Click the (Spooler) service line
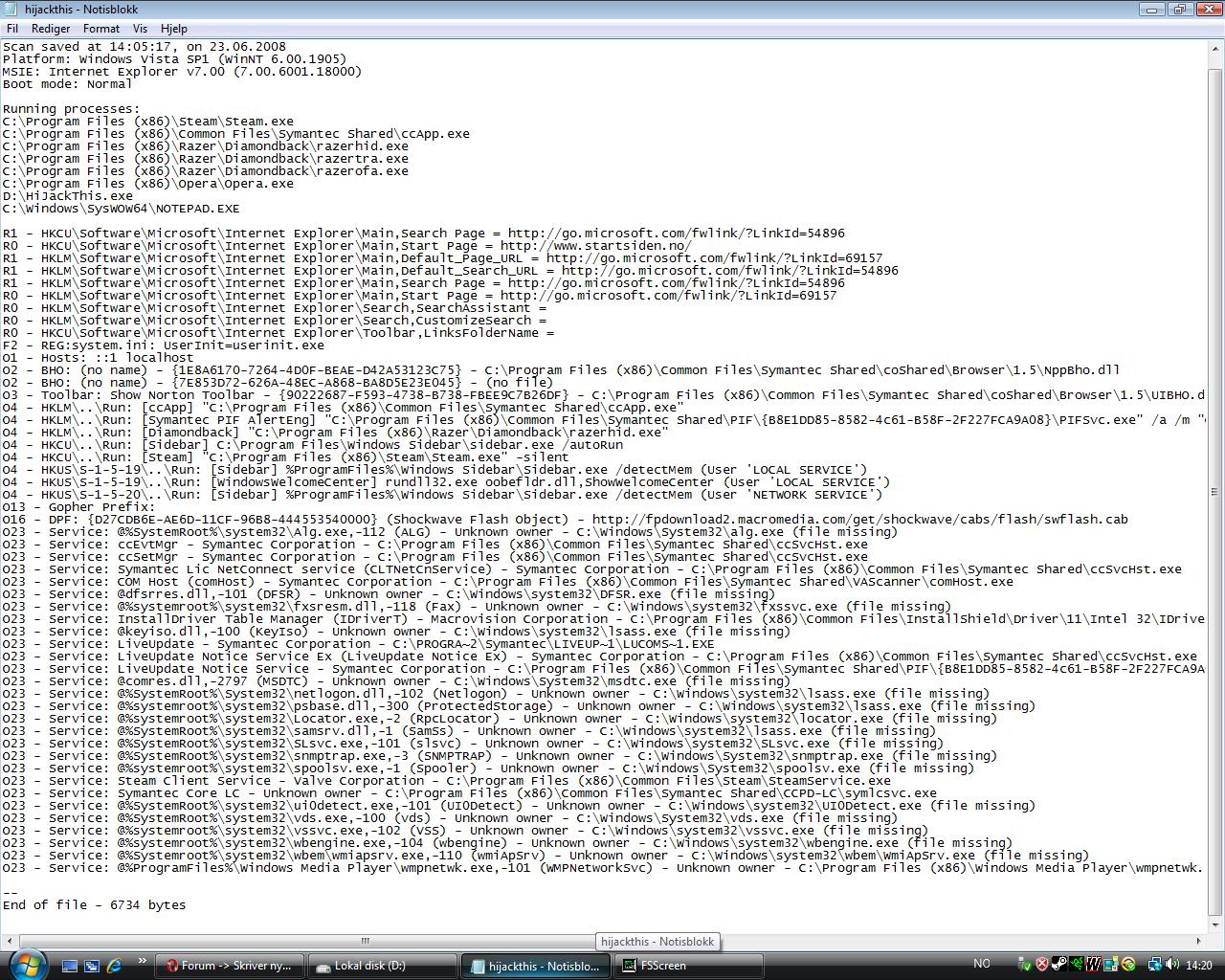The width and height of the screenshot is (1225, 980). (488, 768)
